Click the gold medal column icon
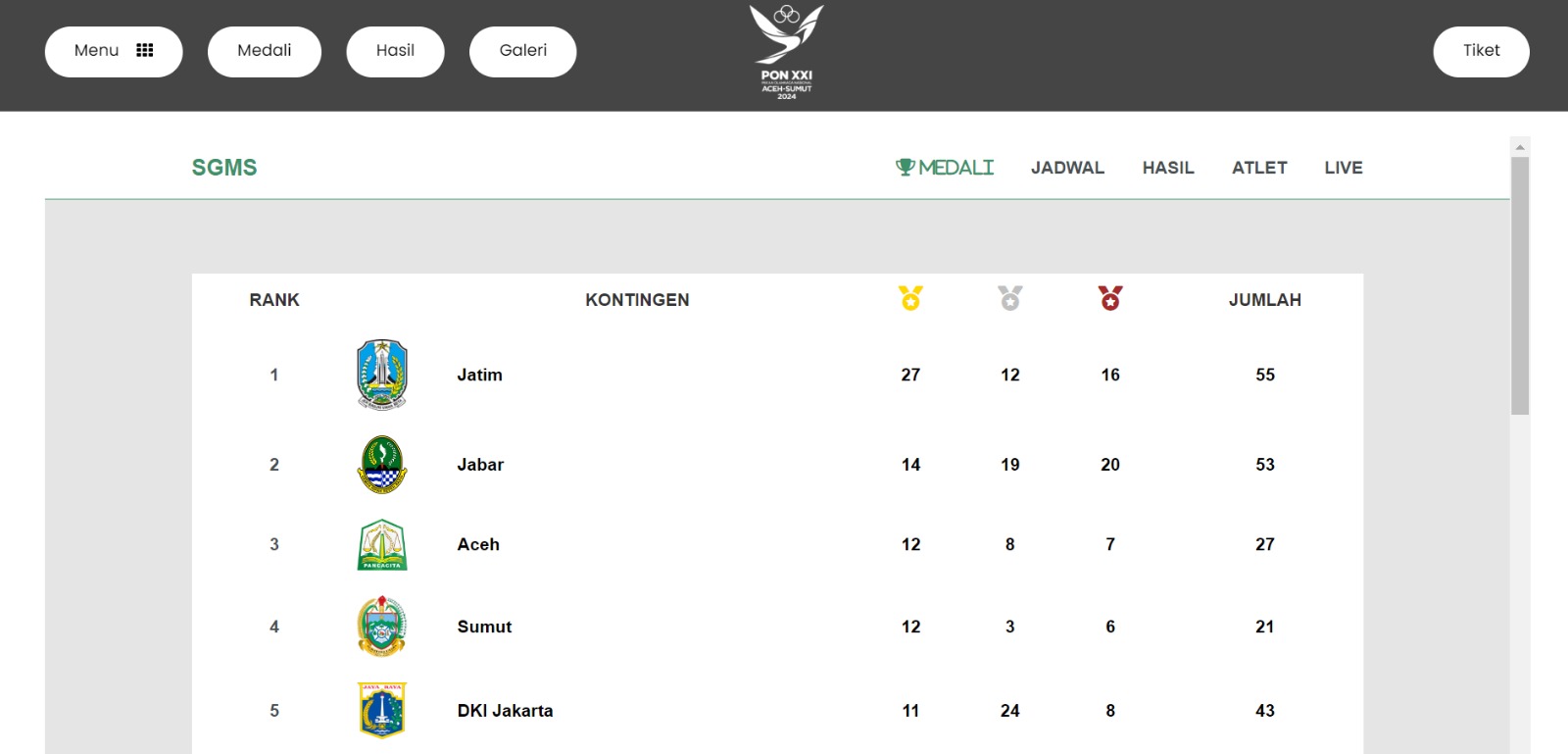 (x=910, y=298)
